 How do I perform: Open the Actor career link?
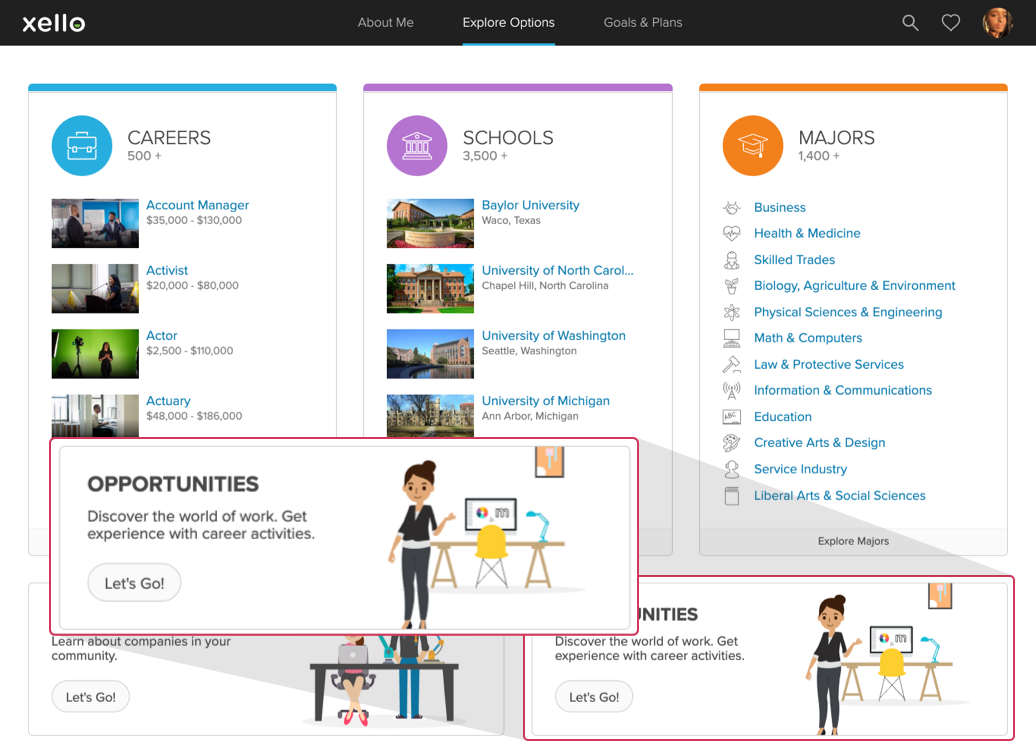coord(162,336)
